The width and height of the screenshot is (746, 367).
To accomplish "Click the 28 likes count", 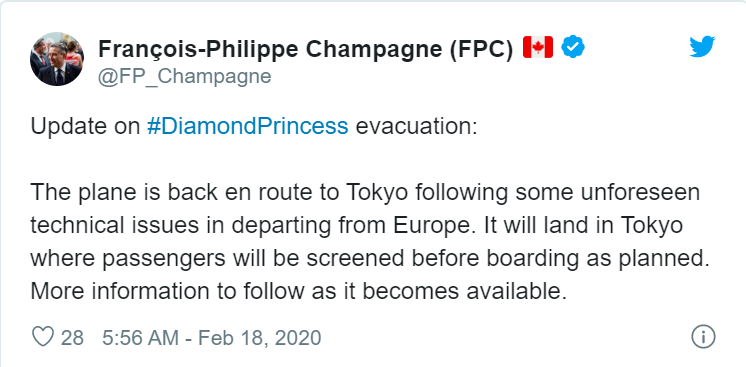I will 72,337.
